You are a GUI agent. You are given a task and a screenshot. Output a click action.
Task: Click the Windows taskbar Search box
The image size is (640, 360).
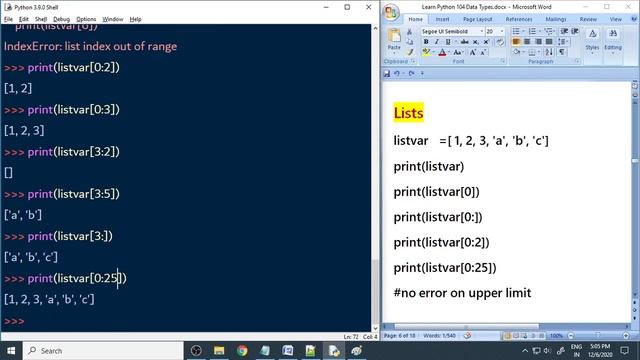(103, 351)
